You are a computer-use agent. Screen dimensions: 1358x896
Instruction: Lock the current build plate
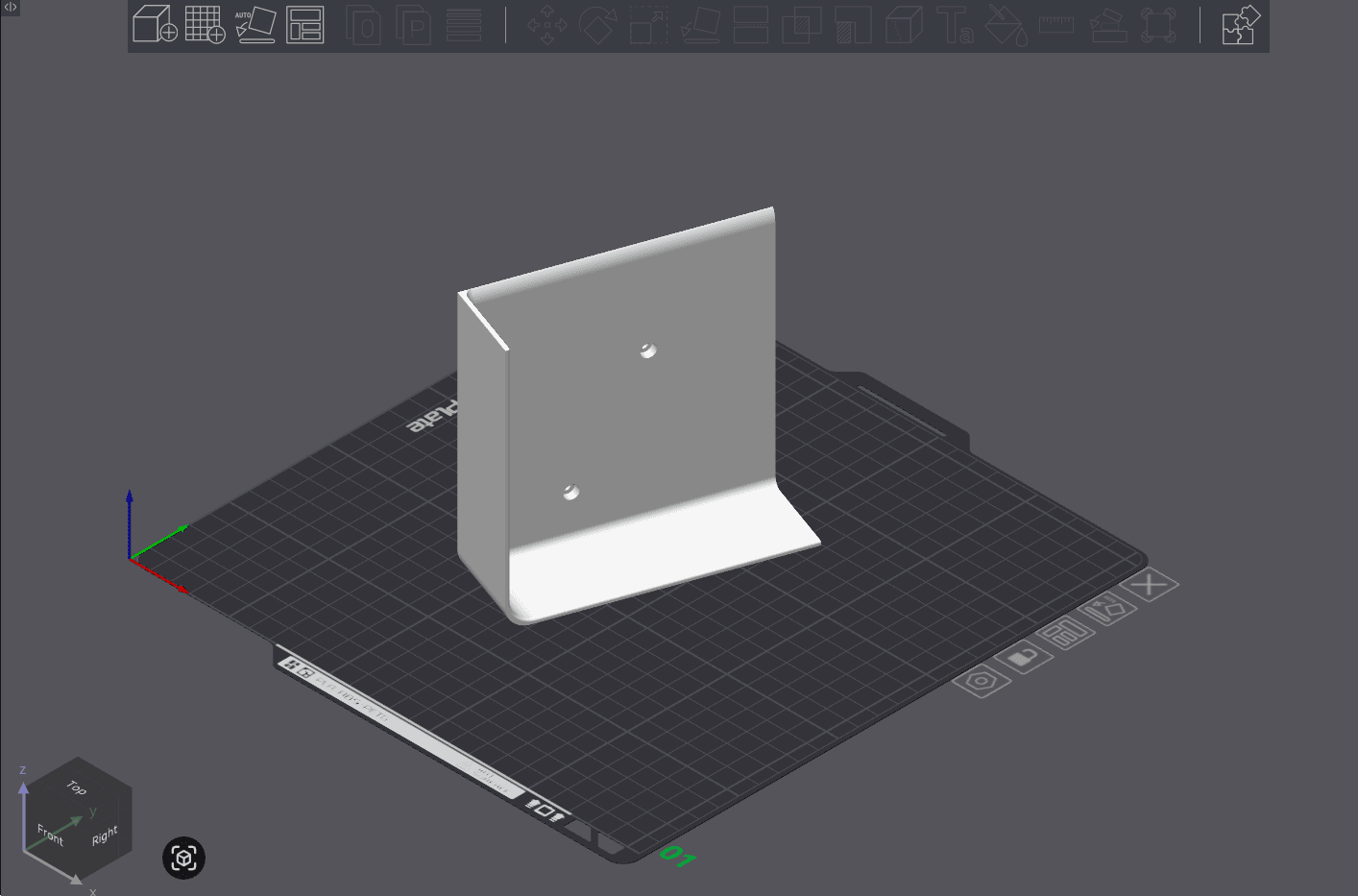[1024, 657]
